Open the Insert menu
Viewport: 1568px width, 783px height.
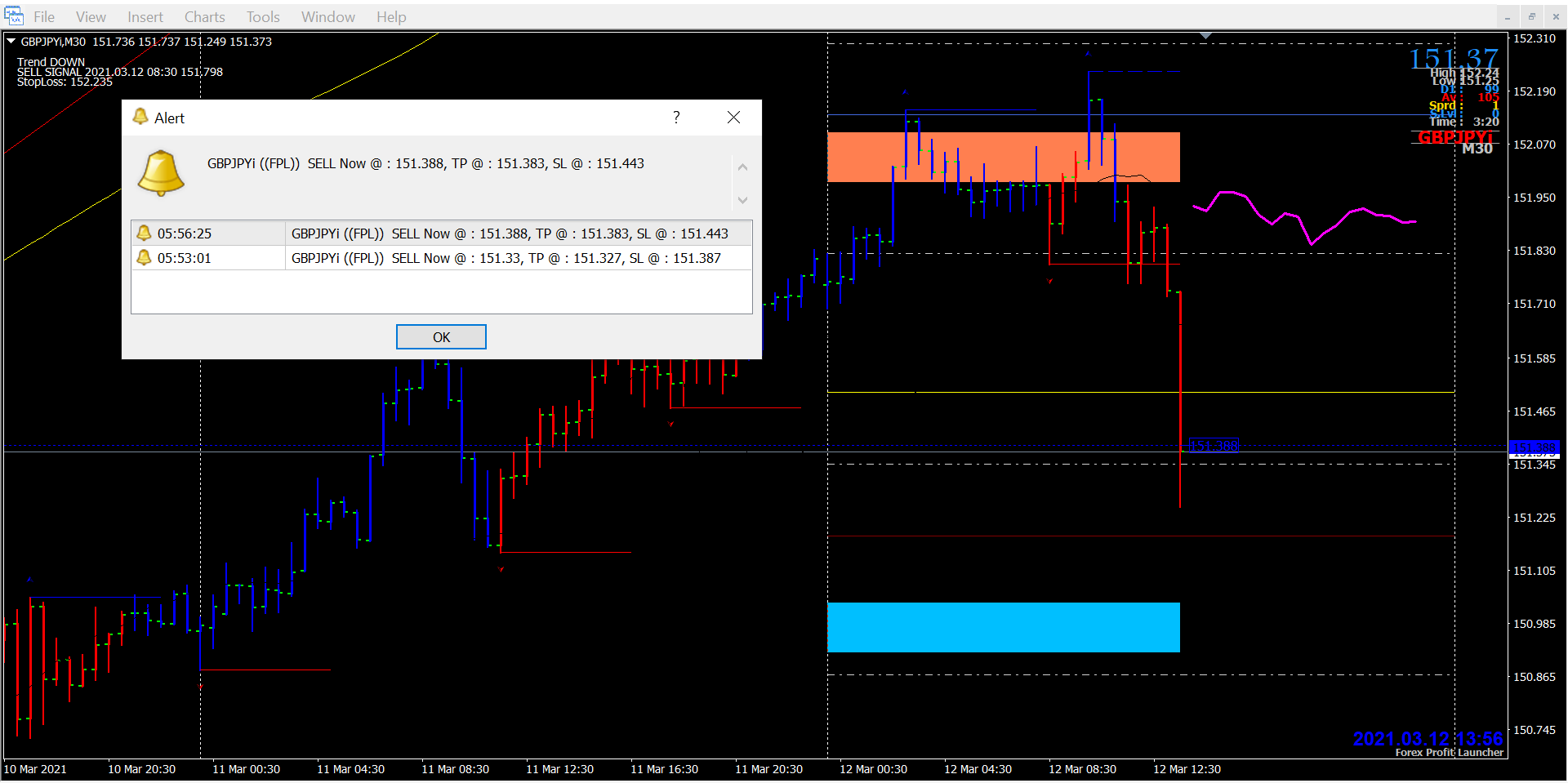[145, 17]
